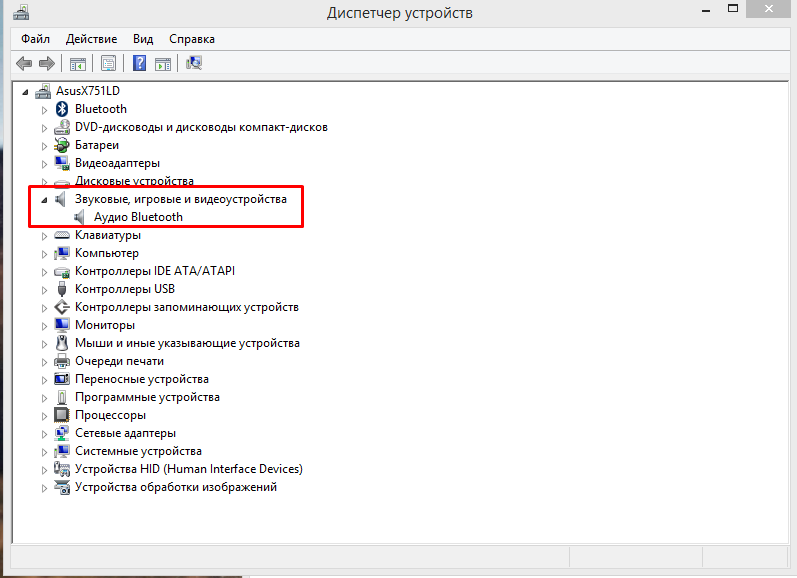Click the Back arrow toolbar icon
Image resolution: width=797 pixels, height=578 pixels.
24,64
